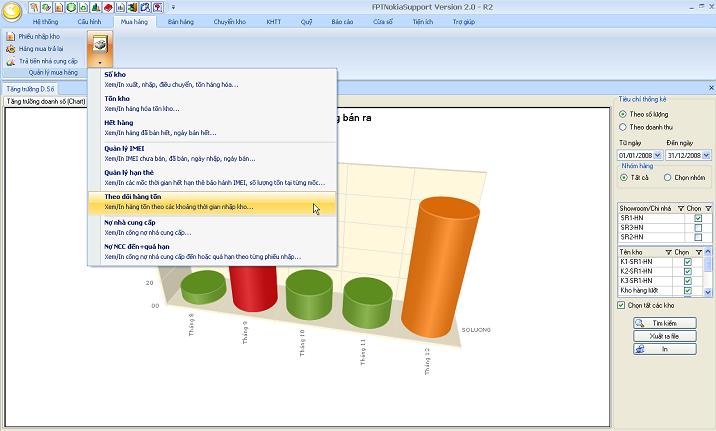The image size is (716, 431).
Task: Click the red help icon in quick toolbar
Action: (158, 7)
